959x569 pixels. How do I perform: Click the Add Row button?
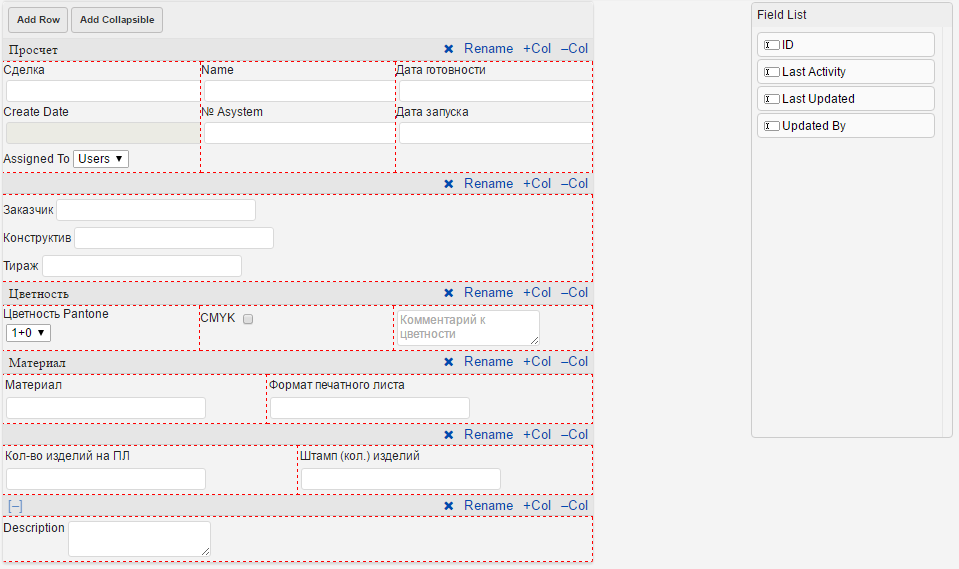point(38,20)
